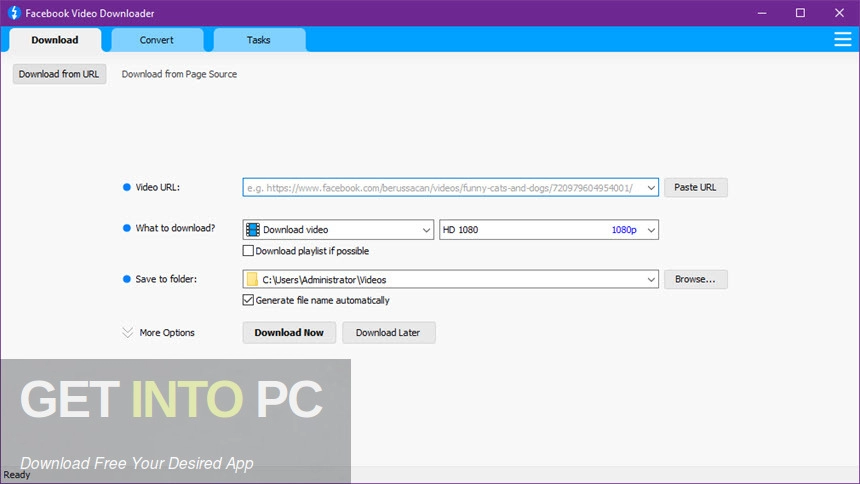
Task: Click the What to download? label
Action: (x=175, y=228)
